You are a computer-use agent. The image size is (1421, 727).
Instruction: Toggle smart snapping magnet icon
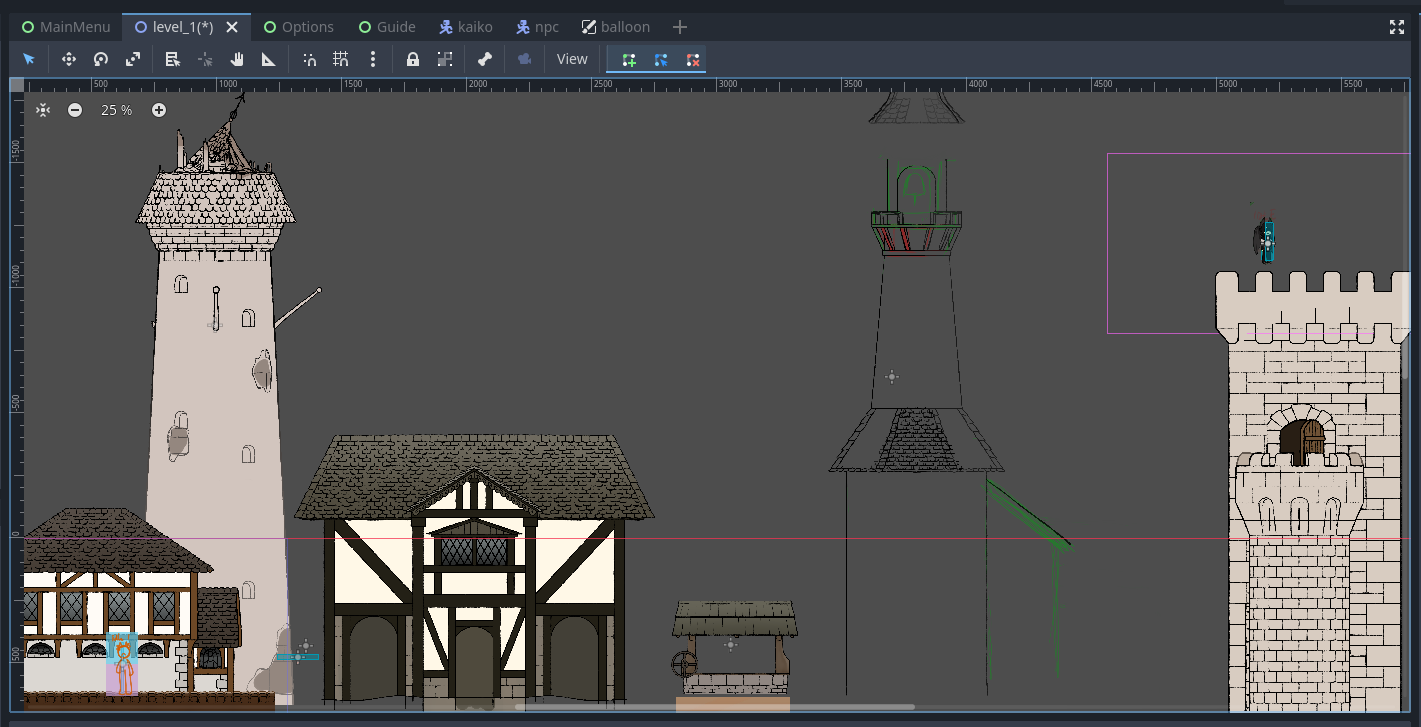pyautogui.click(x=309, y=59)
